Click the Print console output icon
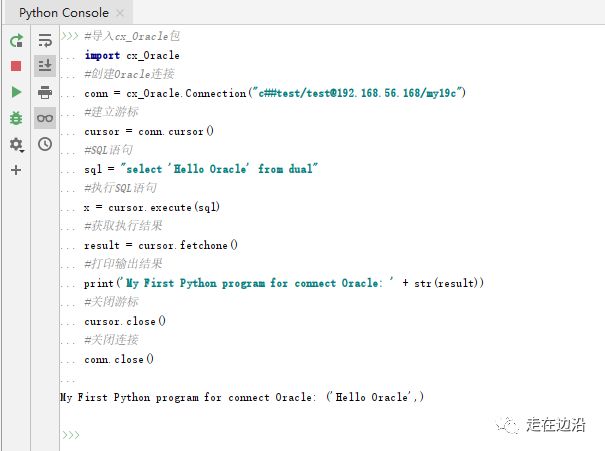This screenshot has width=605, height=451. pyautogui.click(x=45, y=92)
